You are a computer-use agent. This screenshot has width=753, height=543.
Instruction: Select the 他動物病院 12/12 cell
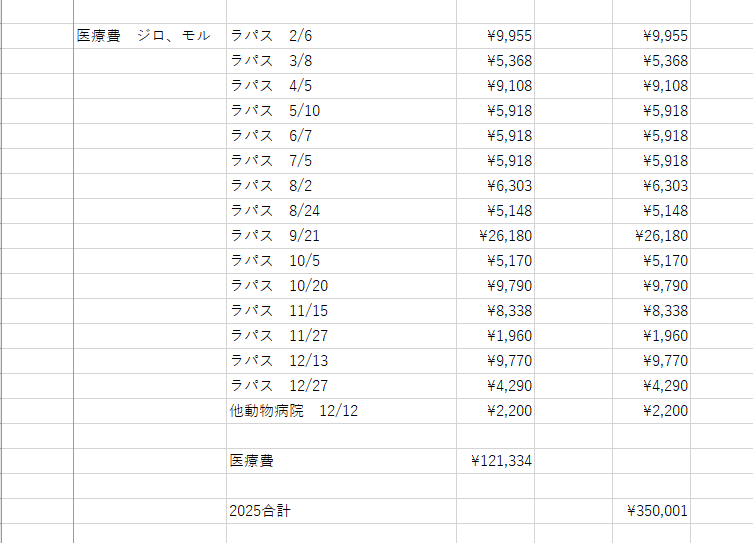pyautogui.click(x=341, y=410)
